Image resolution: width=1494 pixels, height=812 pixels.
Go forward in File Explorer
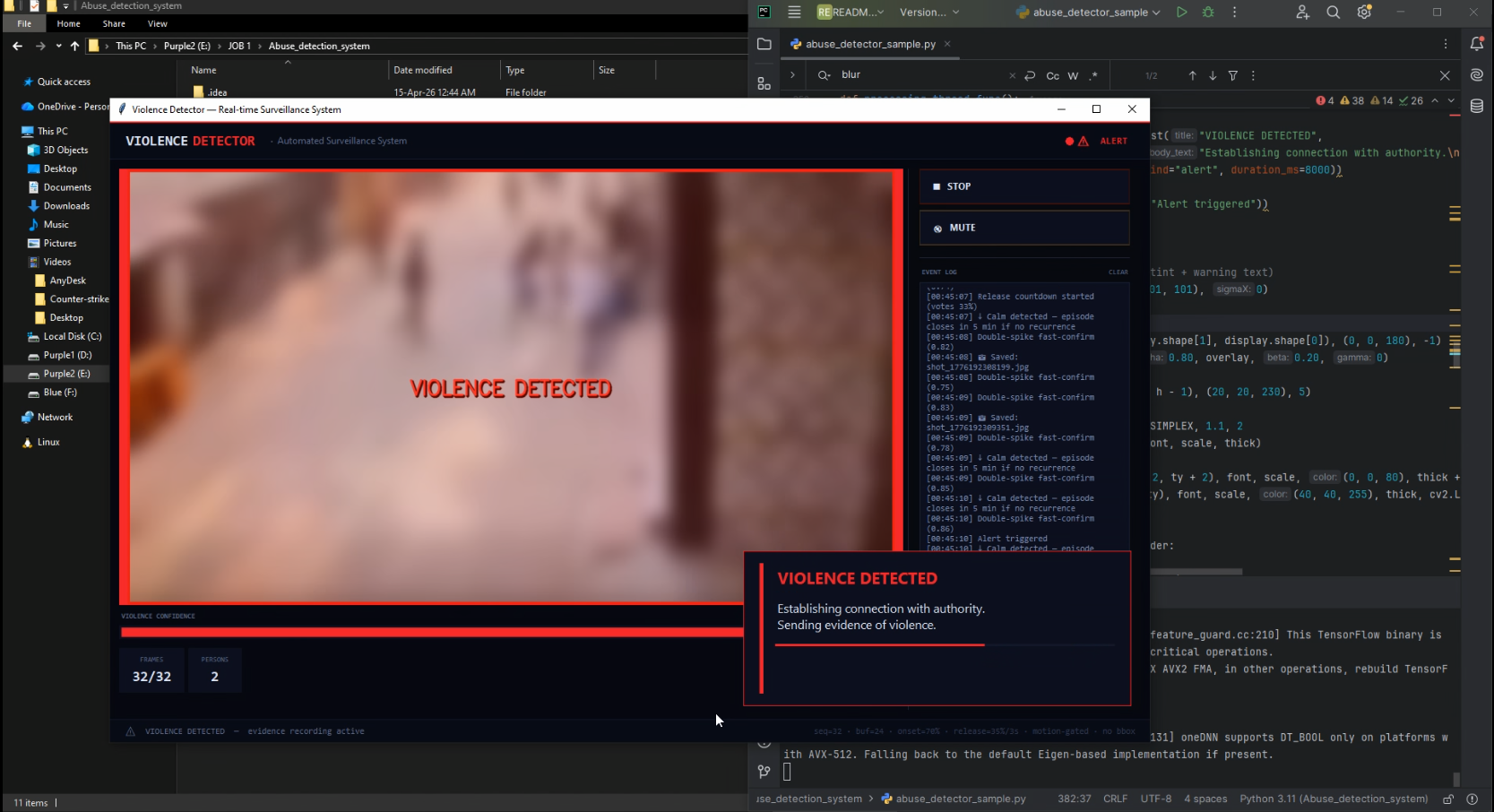40,46
